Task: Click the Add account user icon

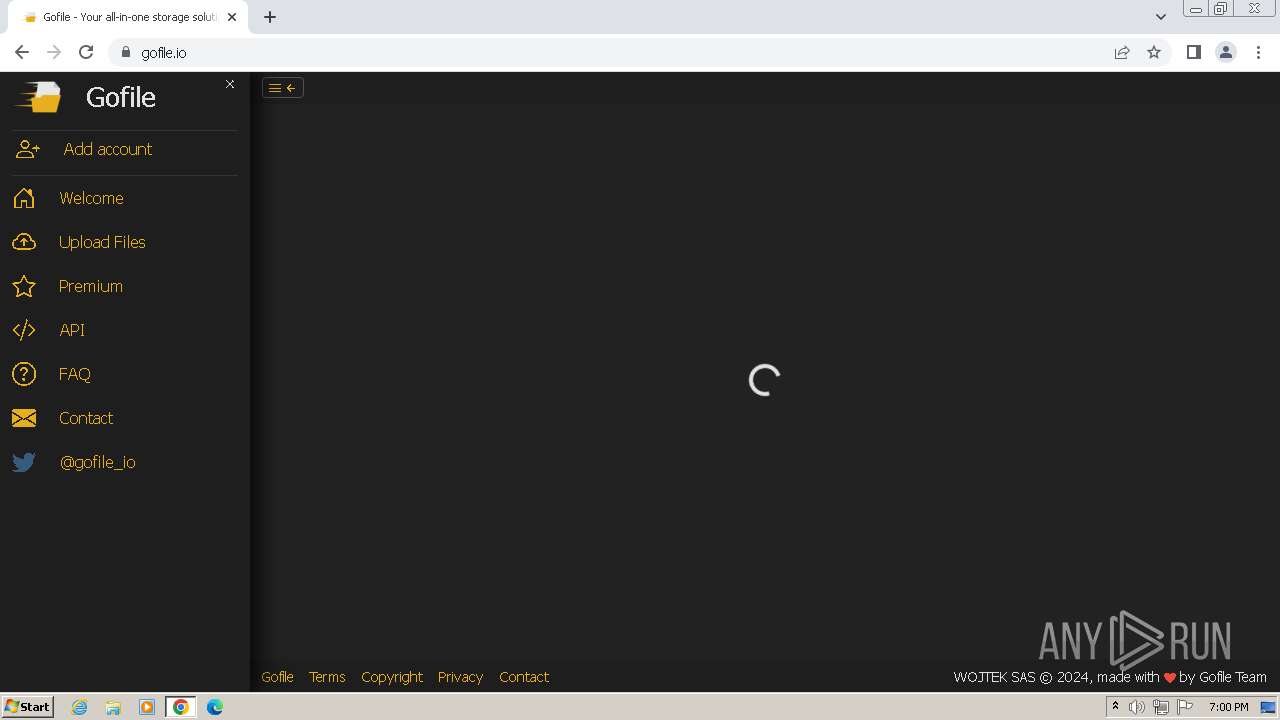Action: coord(27,149)
